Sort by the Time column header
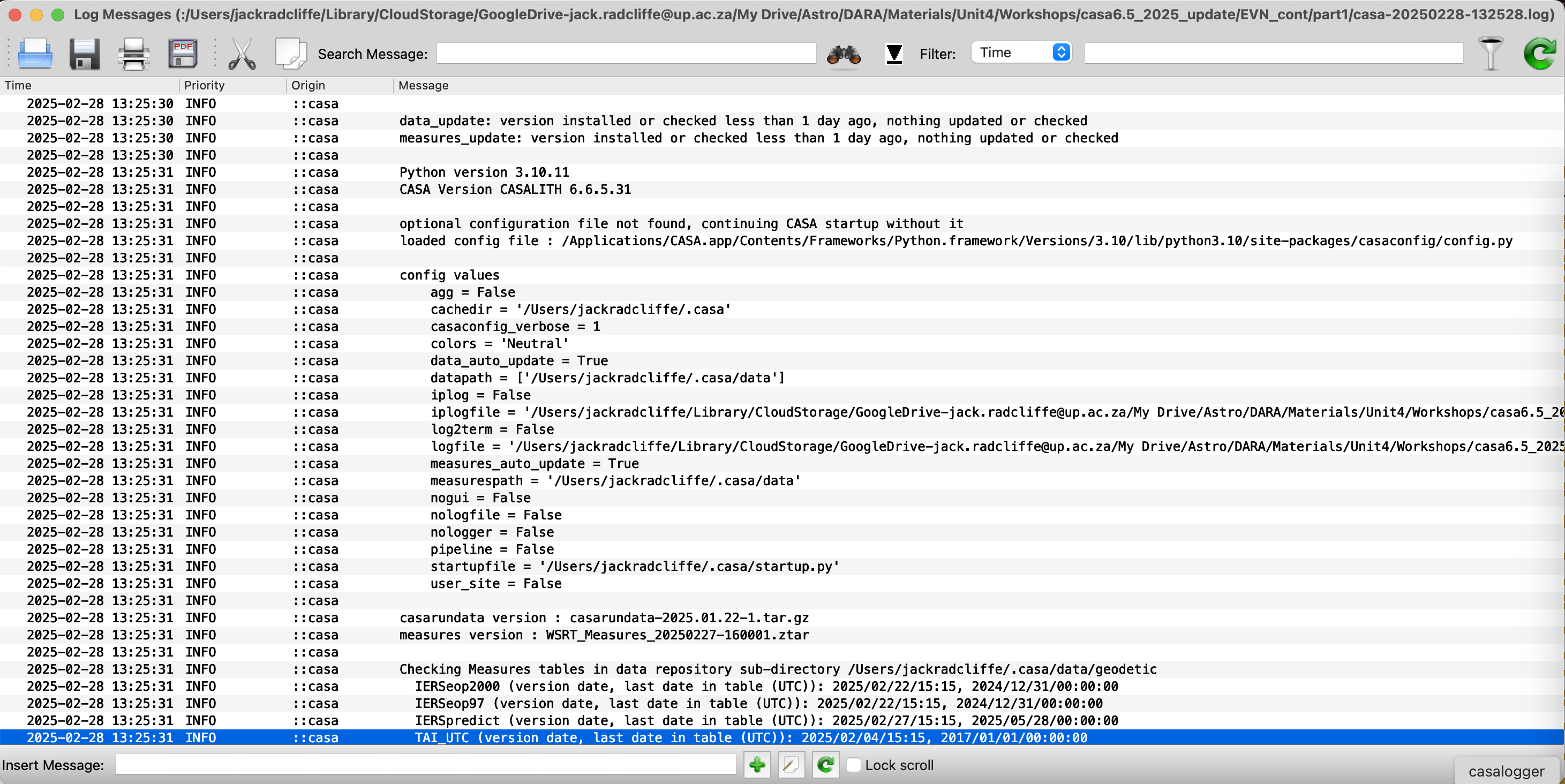 (x=90, y=86)
